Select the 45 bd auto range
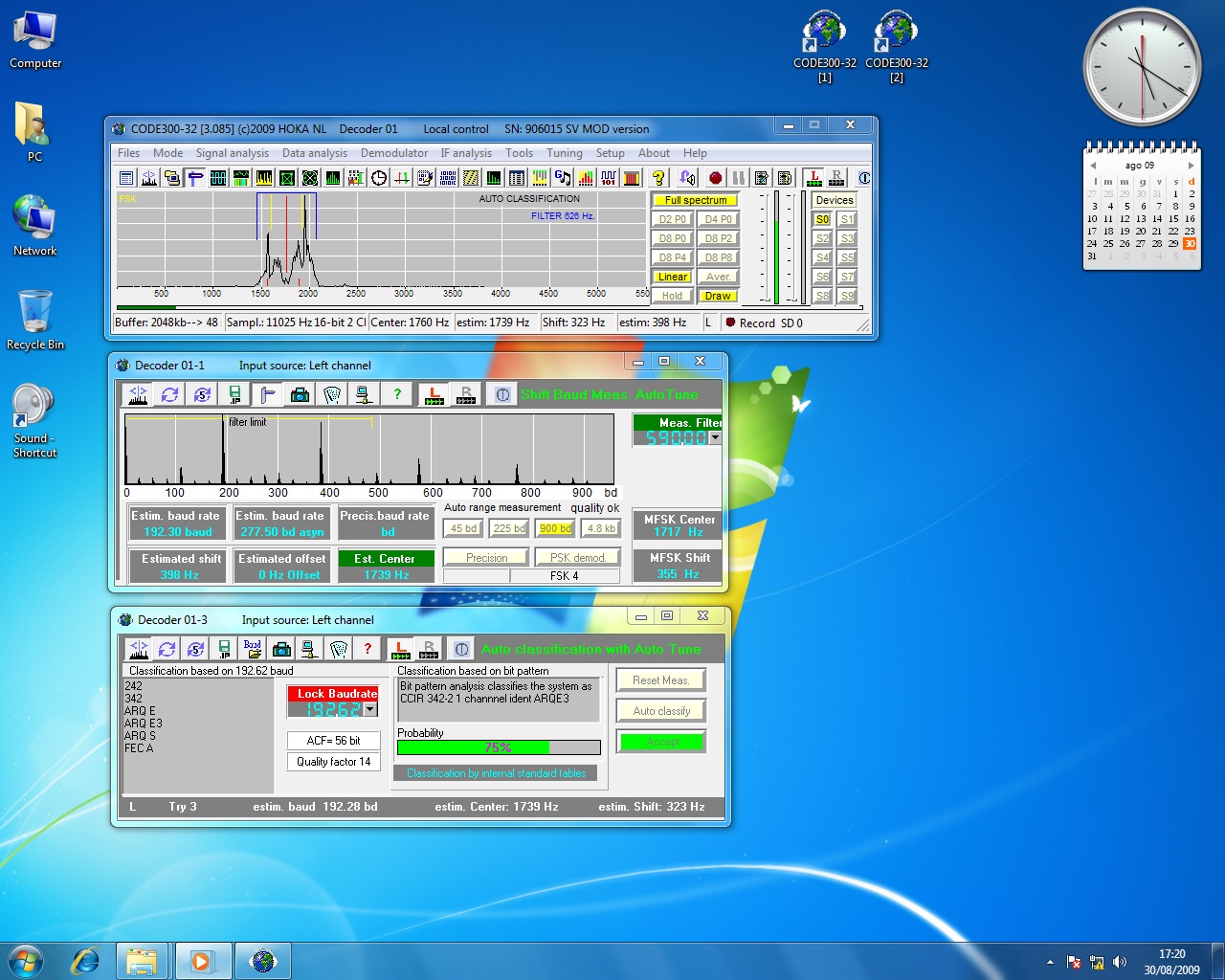This screenshot has height=980, width=1225. pos(463,528)
